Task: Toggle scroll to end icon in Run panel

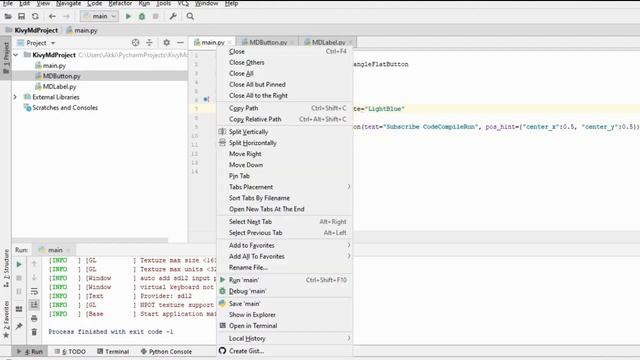Action: (x=34, y=305)
